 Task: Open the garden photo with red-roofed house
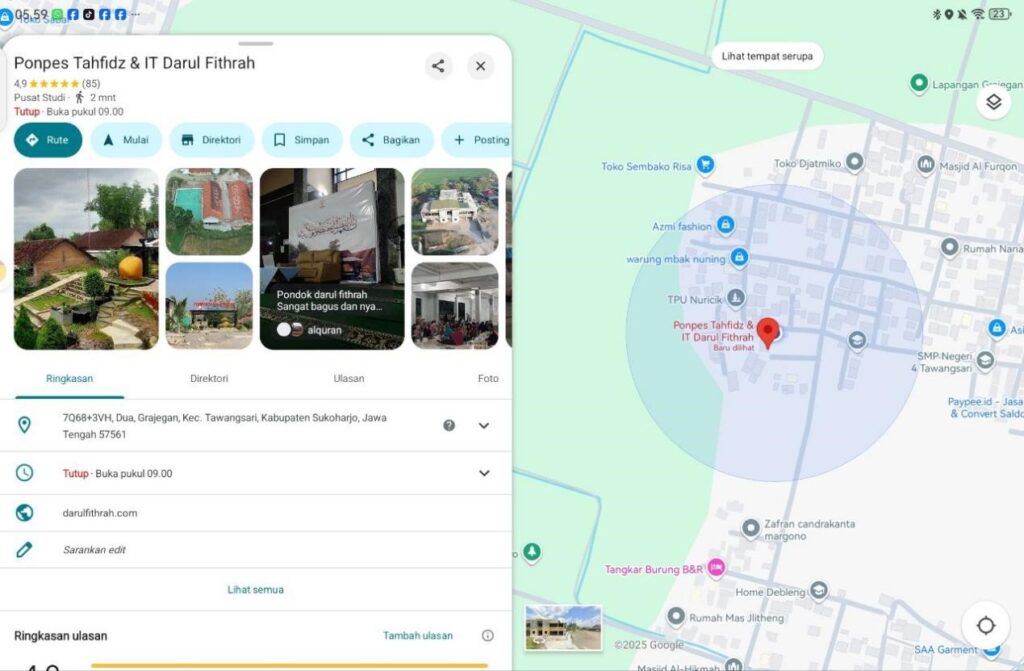86,259
